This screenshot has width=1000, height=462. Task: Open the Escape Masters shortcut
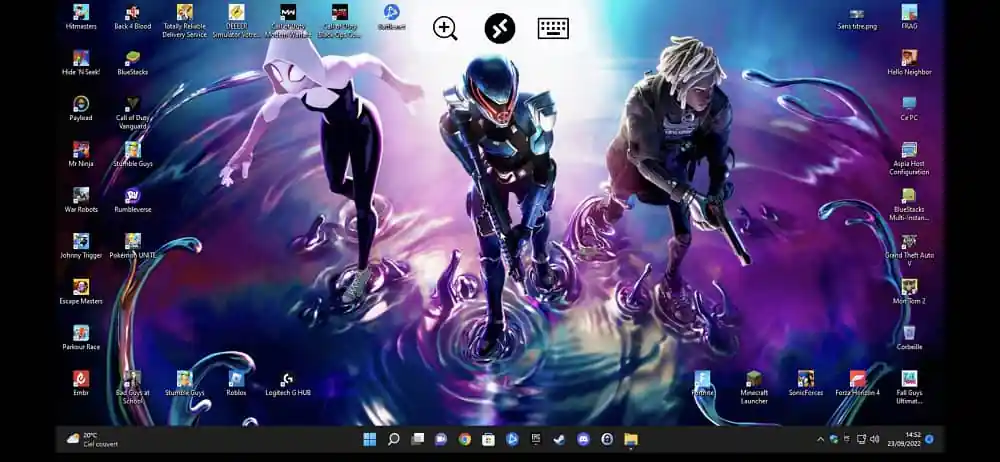81,292
